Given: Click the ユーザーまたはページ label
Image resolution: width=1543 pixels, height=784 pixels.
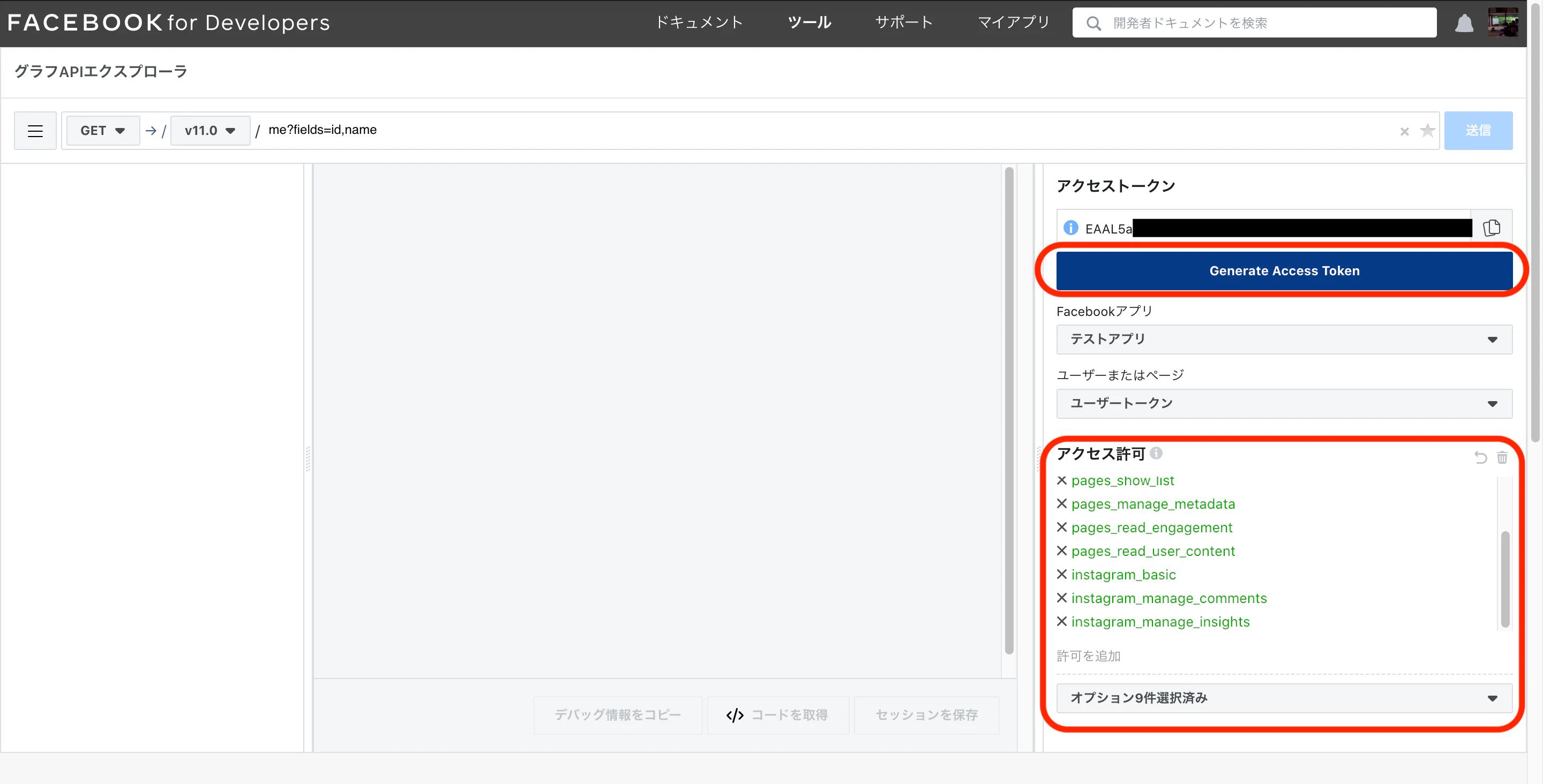Looking at the screenshot, I should click(1120, 375).
